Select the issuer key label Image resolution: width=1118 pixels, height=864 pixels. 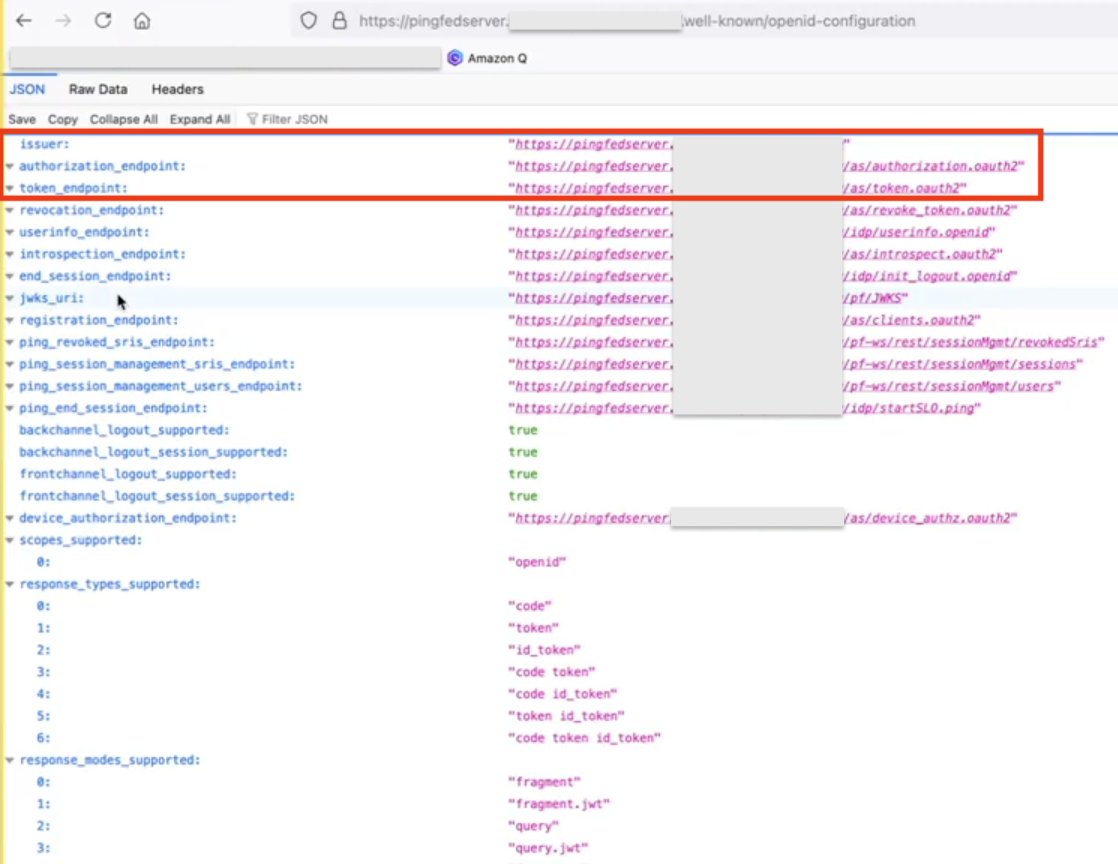[x=45, y=144]
